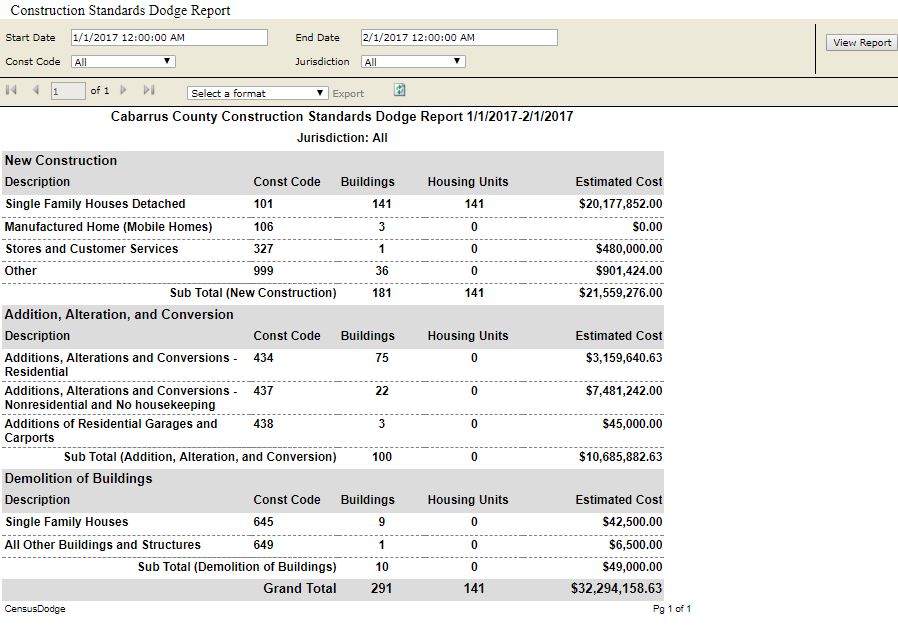Go to the first report page

pyautogui.click(x=12, y=91)
